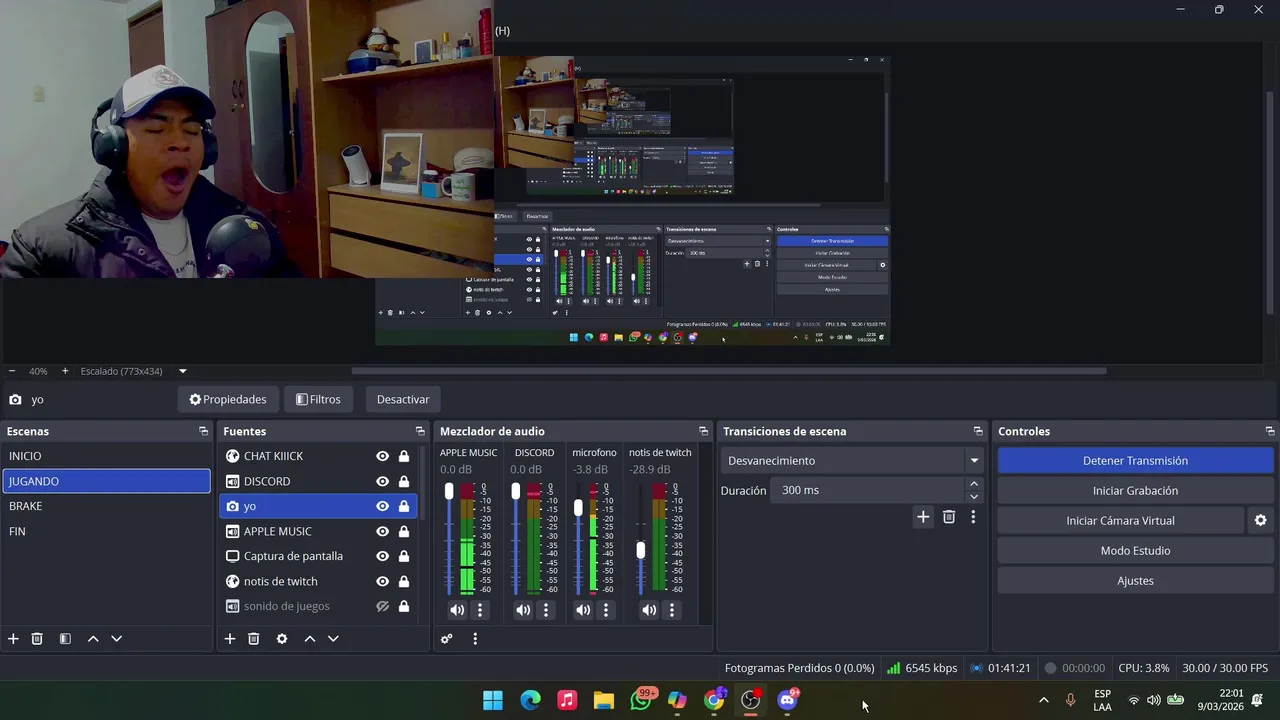Toggle visibility of APPLE MUSIC source

(382, 531)
